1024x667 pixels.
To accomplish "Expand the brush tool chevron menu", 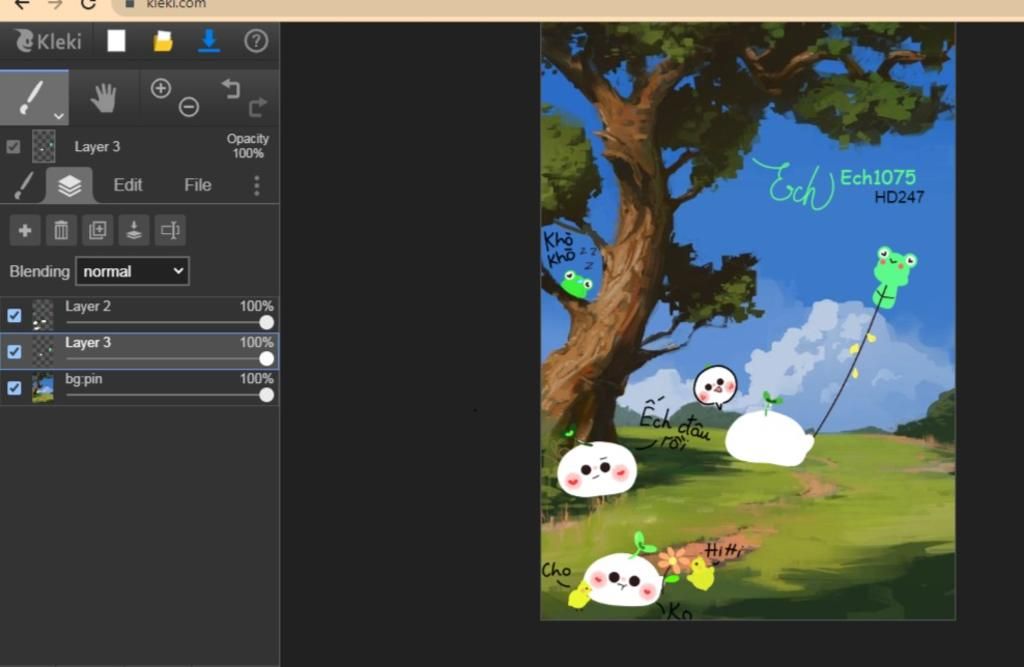I will 58,115.
